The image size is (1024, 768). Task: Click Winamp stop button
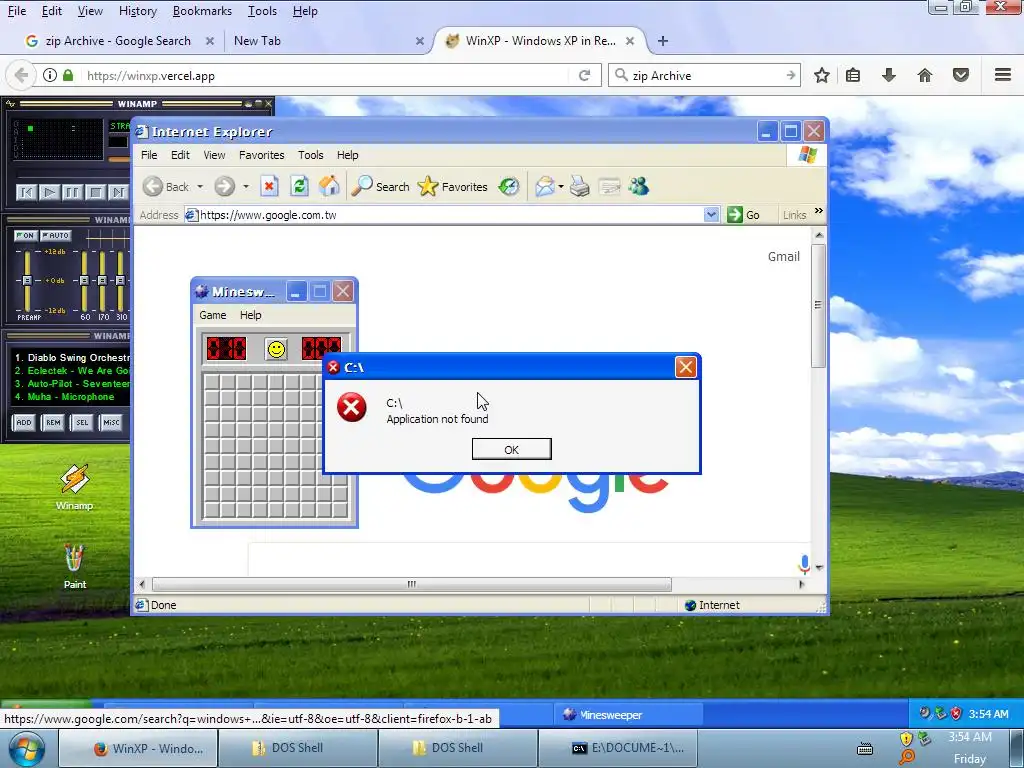[95, 192]
